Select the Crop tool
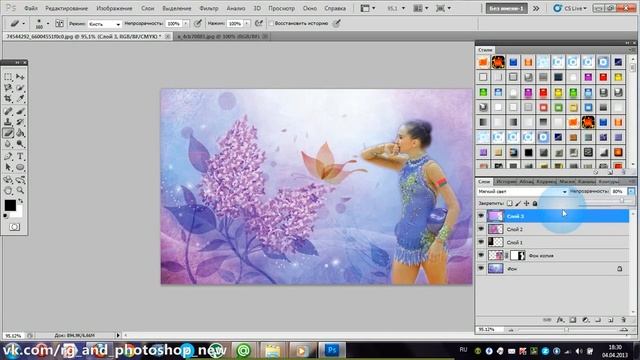The width and height of the screenshot is (640, 360). tap(8, 98)
